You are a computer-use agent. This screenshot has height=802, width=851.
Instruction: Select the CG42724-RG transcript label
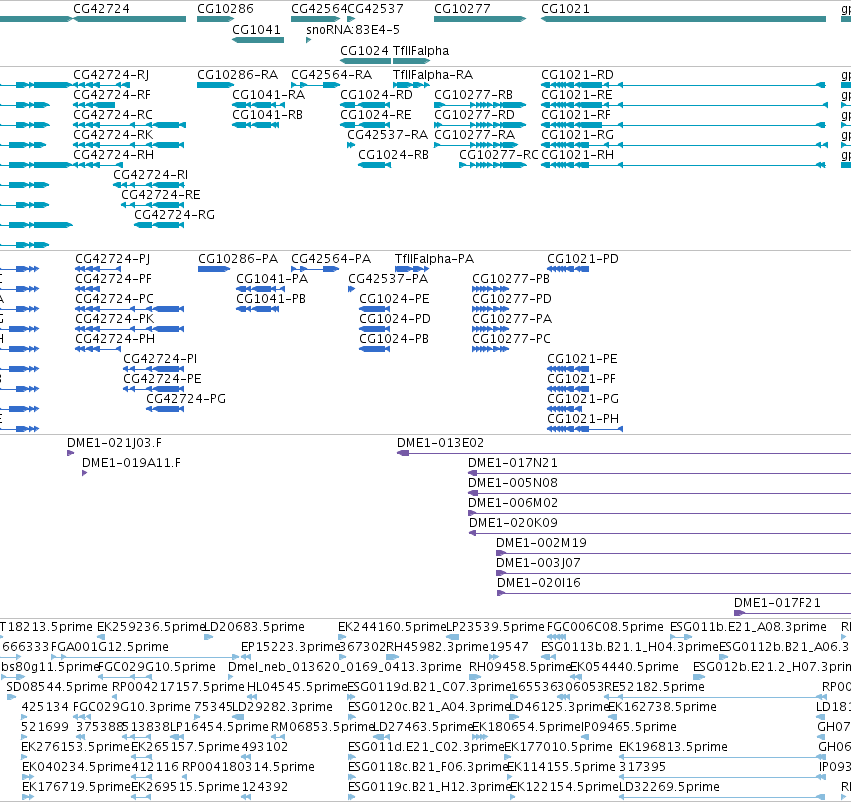tap(174, 215)
